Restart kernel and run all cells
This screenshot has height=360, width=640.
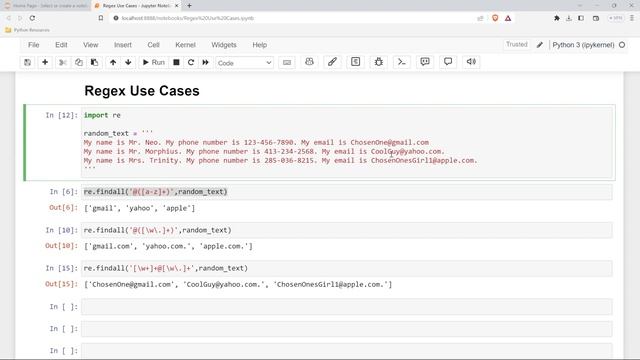[x=205, y=62]
